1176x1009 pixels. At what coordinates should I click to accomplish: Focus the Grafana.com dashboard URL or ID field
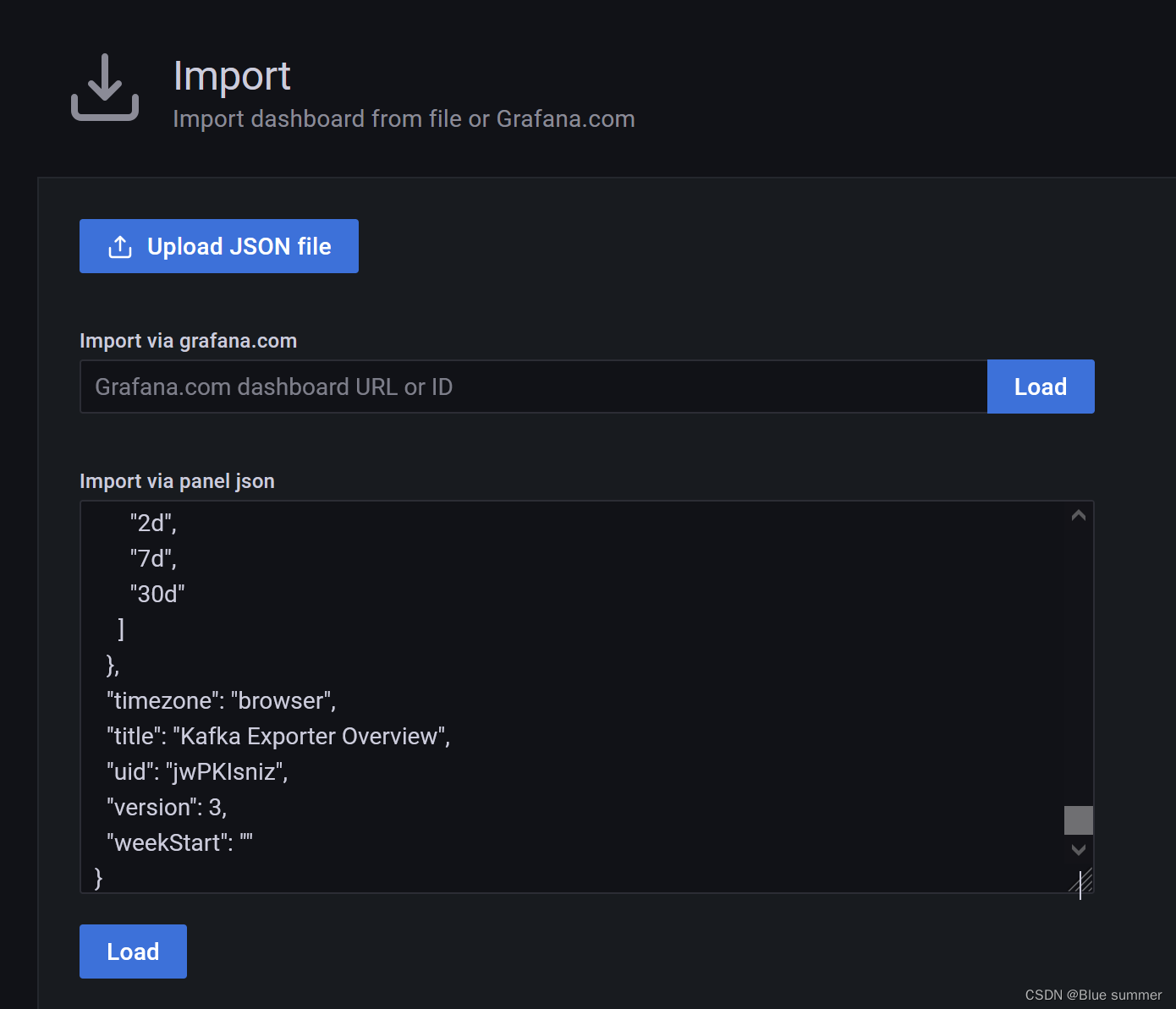533,387
